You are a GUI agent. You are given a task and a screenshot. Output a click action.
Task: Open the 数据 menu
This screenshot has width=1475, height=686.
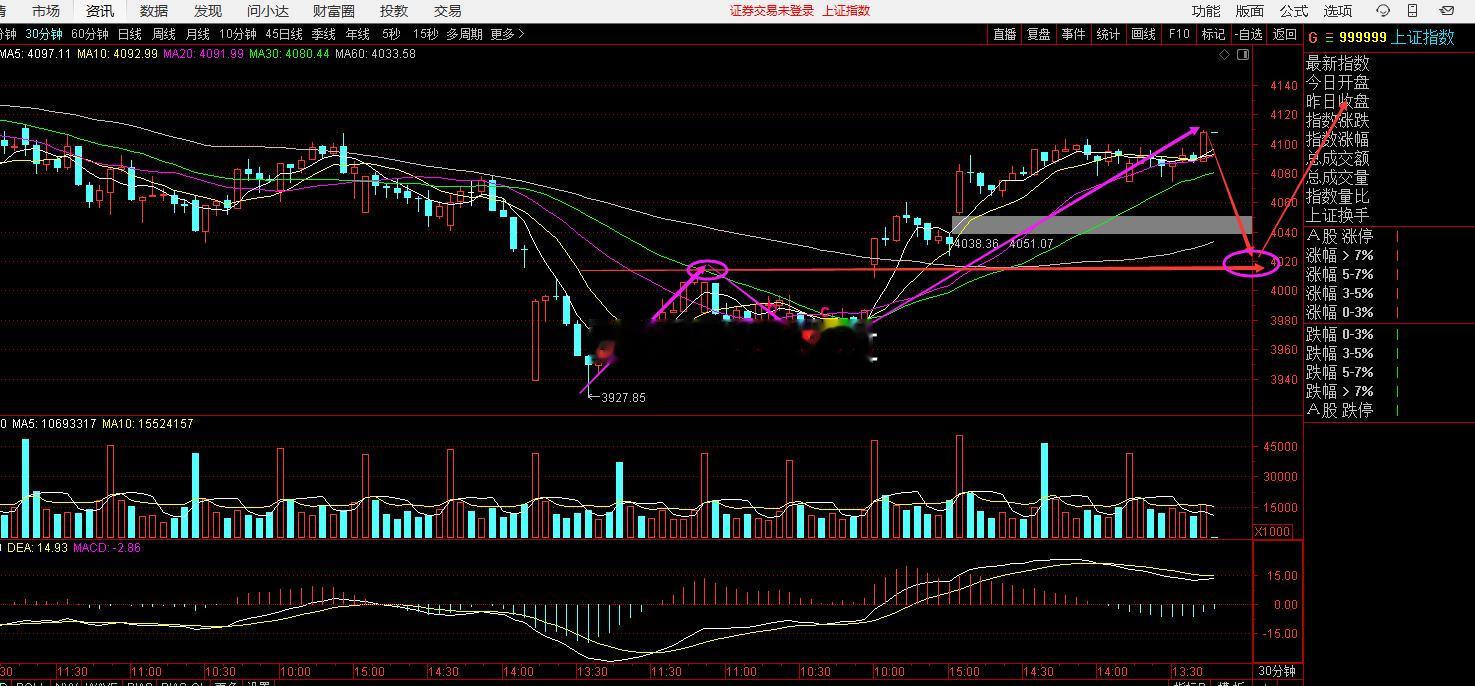(154, 11)
